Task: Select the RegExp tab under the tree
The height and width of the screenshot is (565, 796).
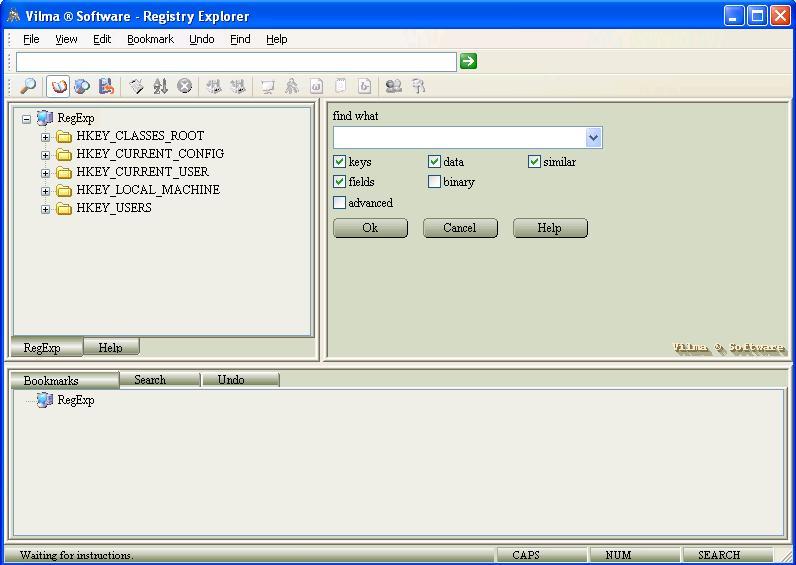Action: 46,348
